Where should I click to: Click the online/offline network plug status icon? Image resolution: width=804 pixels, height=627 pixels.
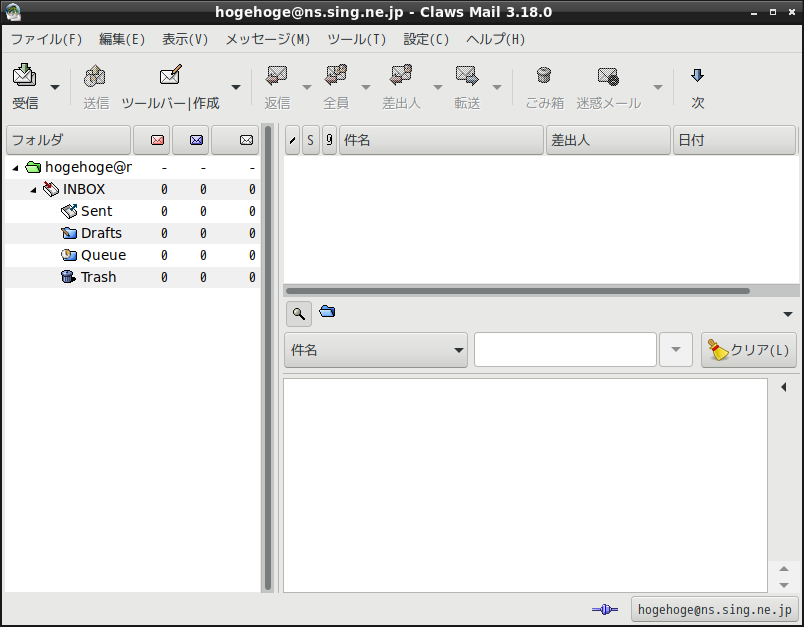(x=605, y=609)
